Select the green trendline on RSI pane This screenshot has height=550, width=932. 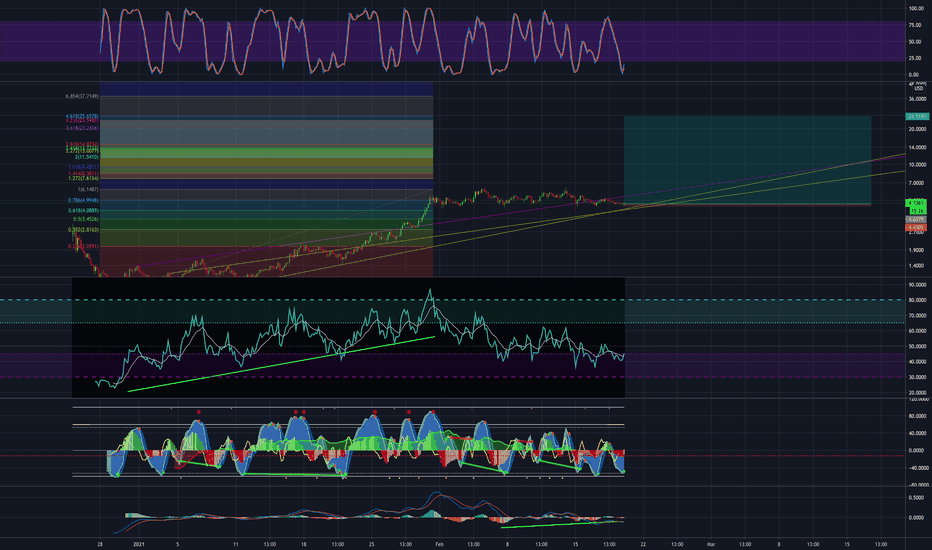click(281, 364)
